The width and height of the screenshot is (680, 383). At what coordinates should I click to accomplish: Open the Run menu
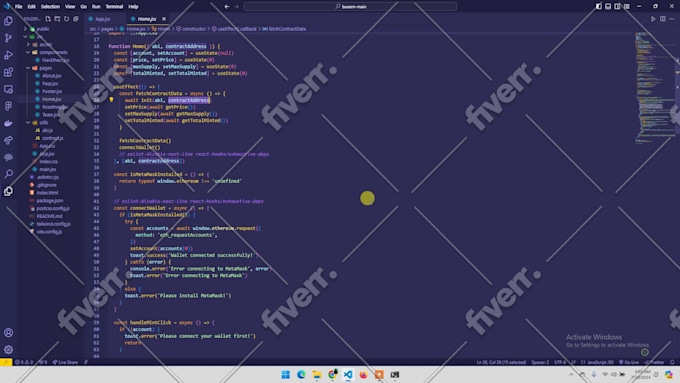coord(96,7)
